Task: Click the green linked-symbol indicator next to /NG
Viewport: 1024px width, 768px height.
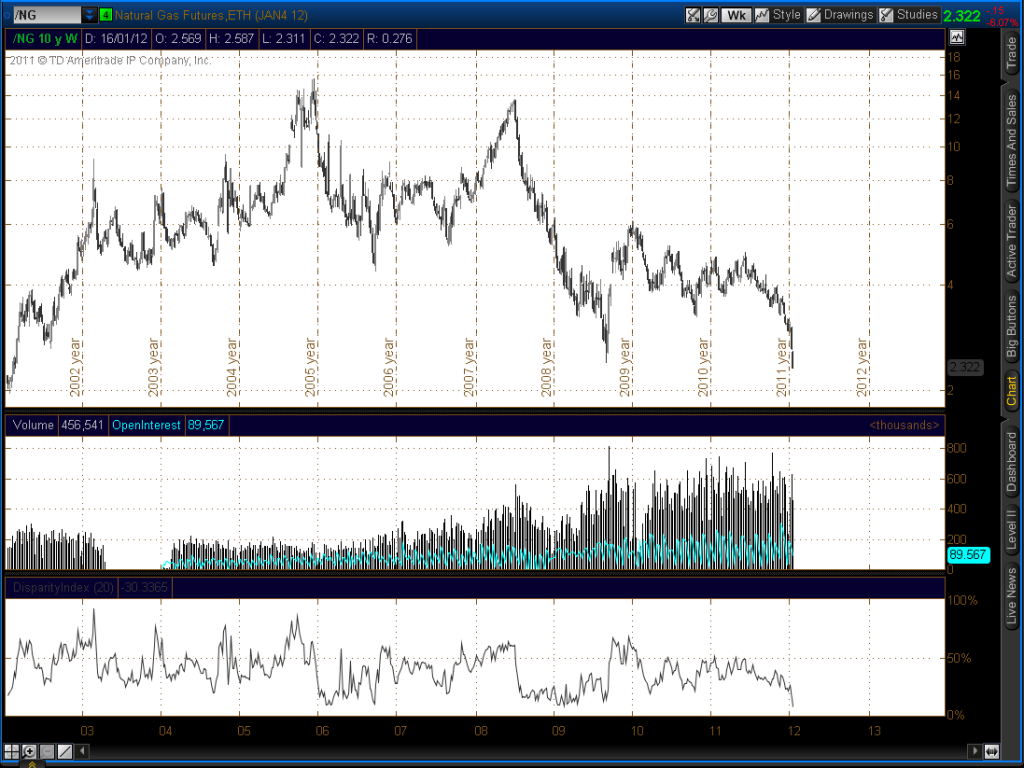Action: pos(106,15)
